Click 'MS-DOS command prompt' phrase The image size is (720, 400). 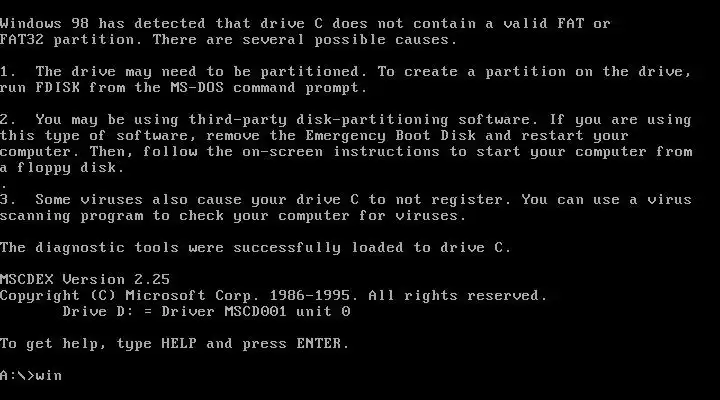(268, 87)
